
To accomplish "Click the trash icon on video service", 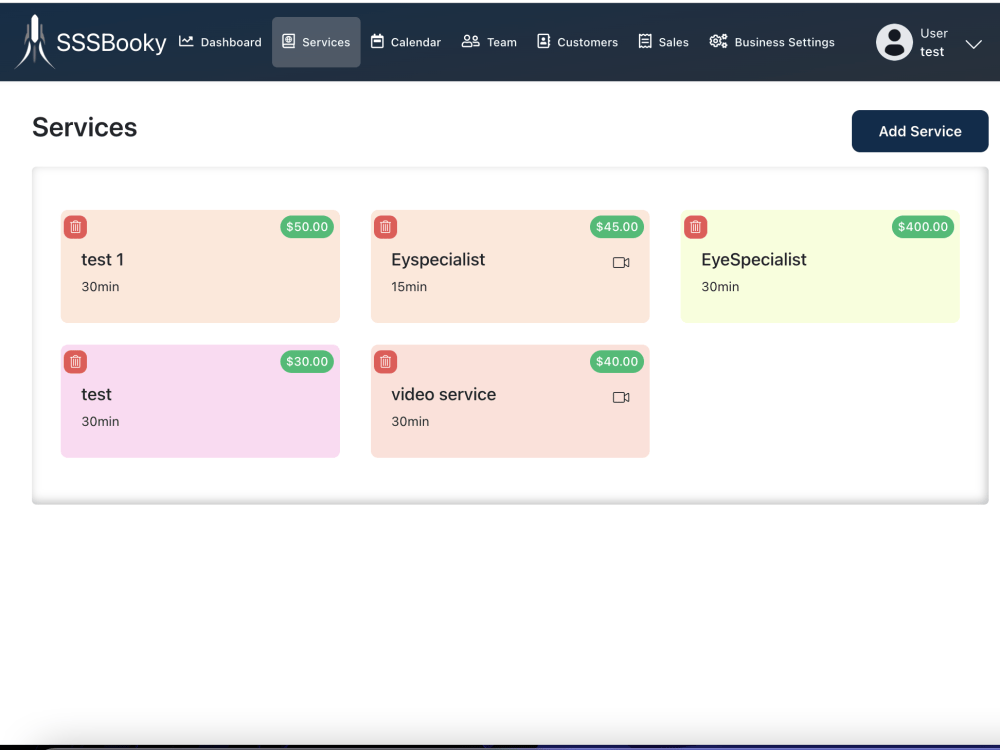I will (x=385, y=361).
